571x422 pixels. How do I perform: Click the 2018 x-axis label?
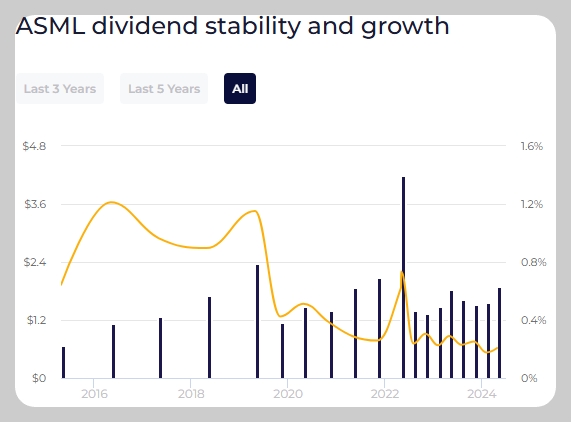pyautogui.click(x=191, y=394)
